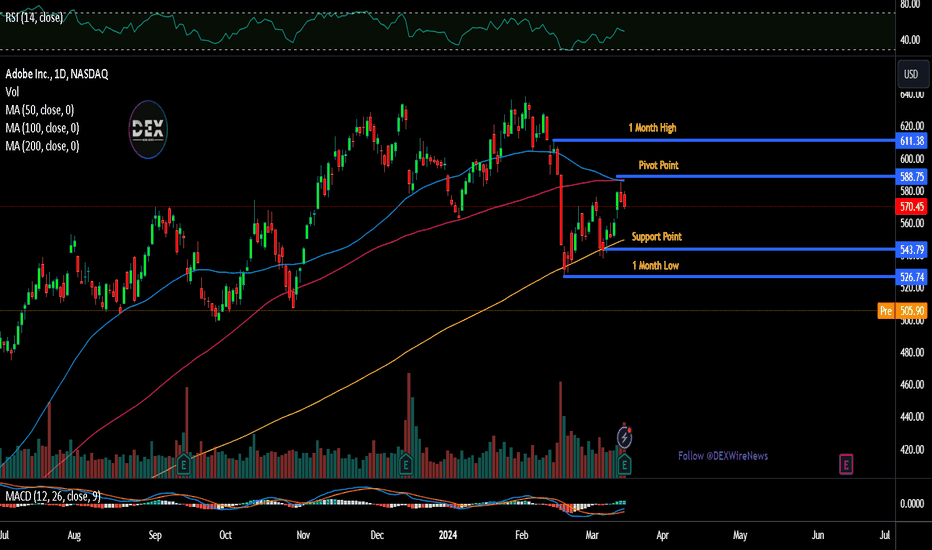
Task: Select the blue 1 Month High horizontal line
Action: point(724,140)
